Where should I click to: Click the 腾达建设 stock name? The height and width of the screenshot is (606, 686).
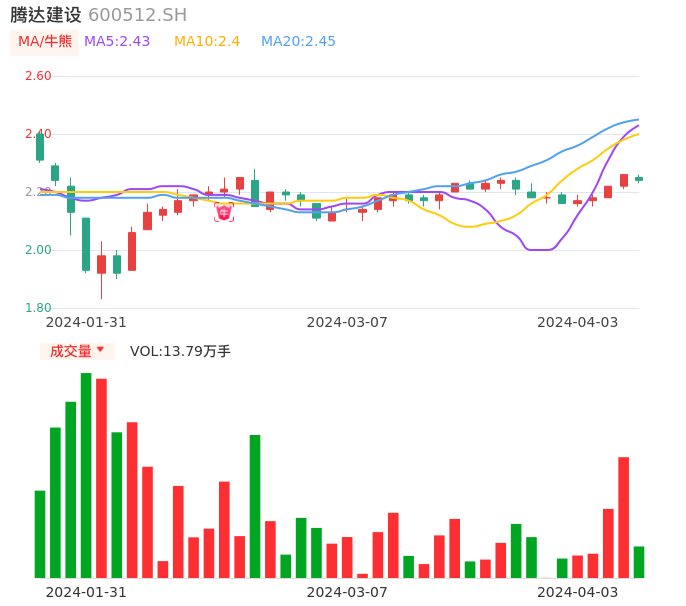[x=46, y=15]
